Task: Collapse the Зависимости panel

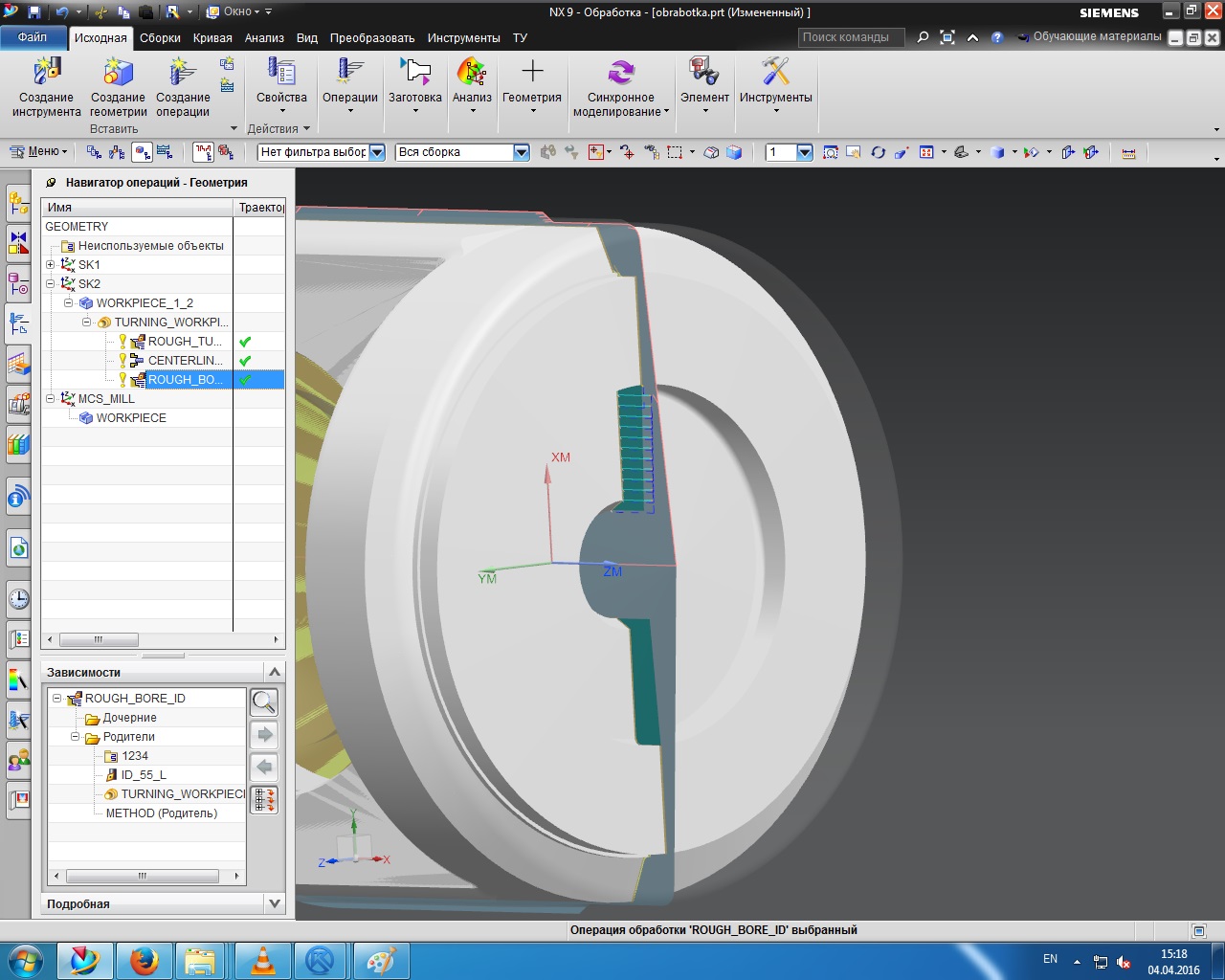Action: pos(275,672)
